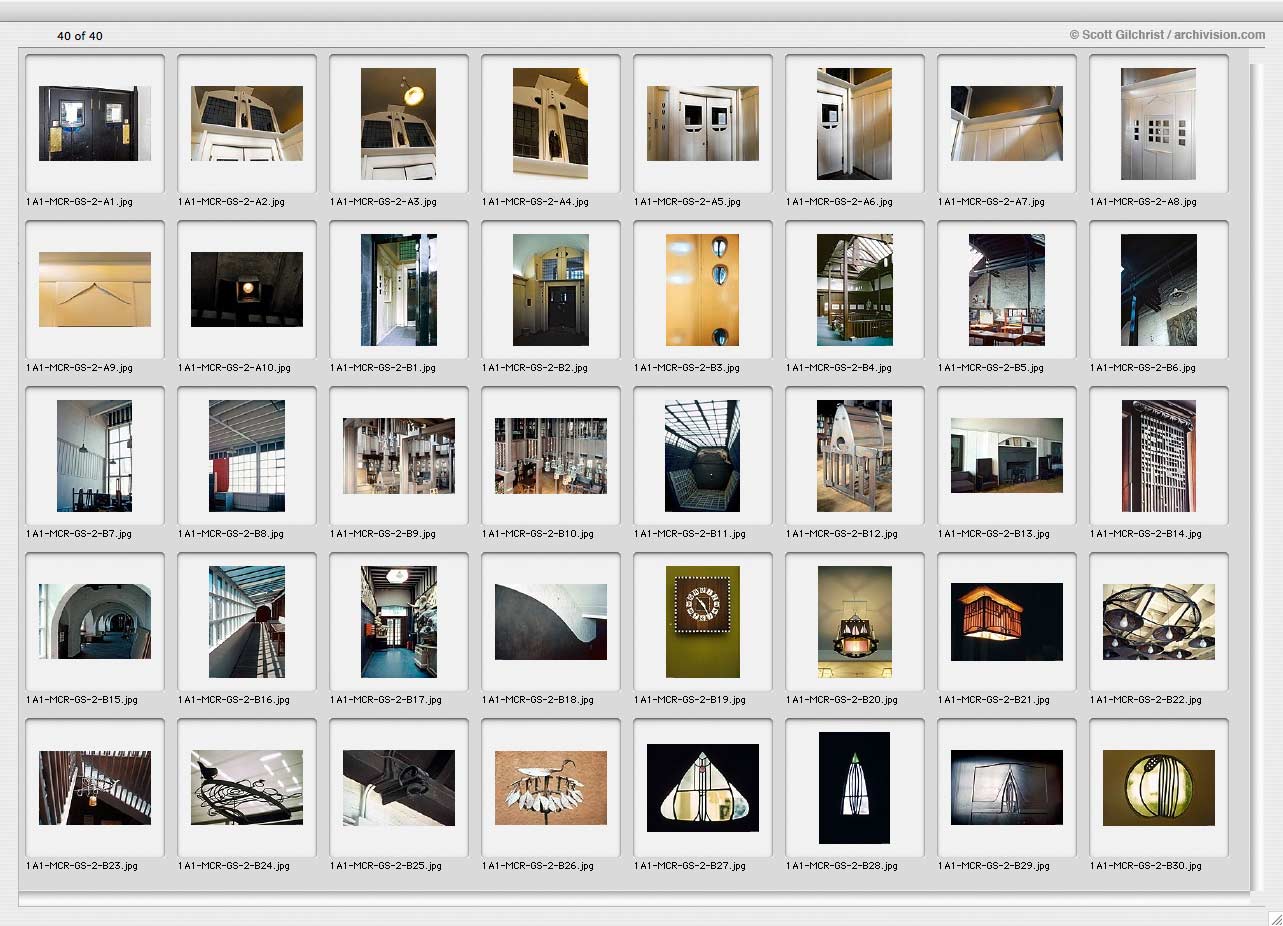
Task: Click filename label 1A1-MCR-GS-2-B11.jpg
Action: [690, 534]
